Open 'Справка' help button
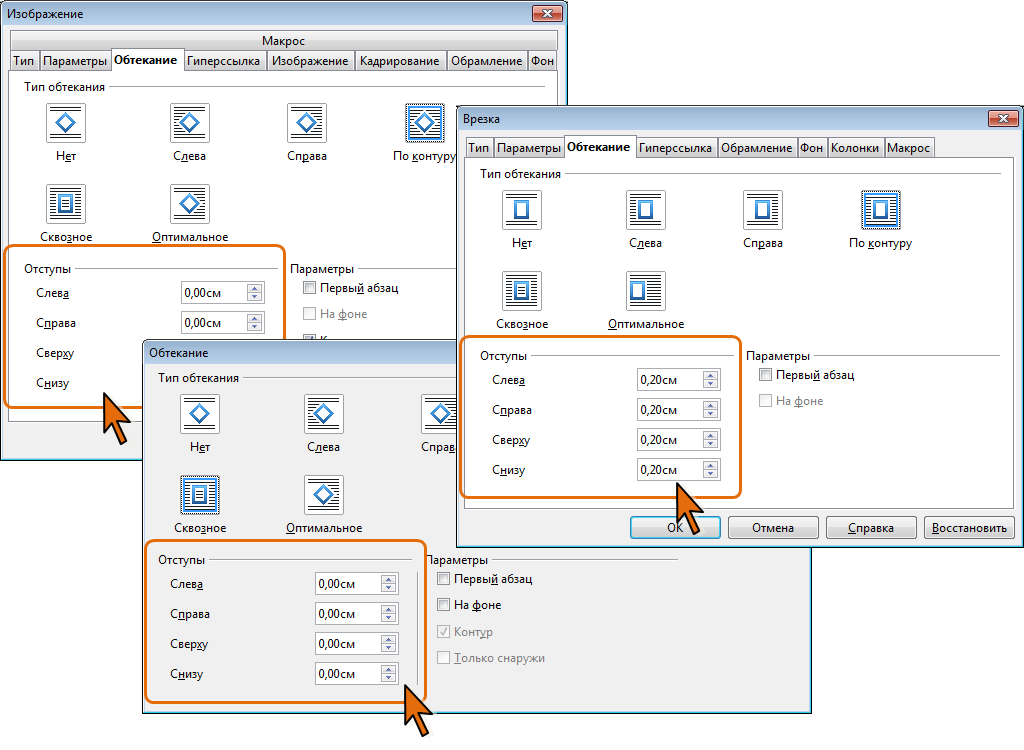The width and height of the screenshot is (1024, 750). click(871, 527)
